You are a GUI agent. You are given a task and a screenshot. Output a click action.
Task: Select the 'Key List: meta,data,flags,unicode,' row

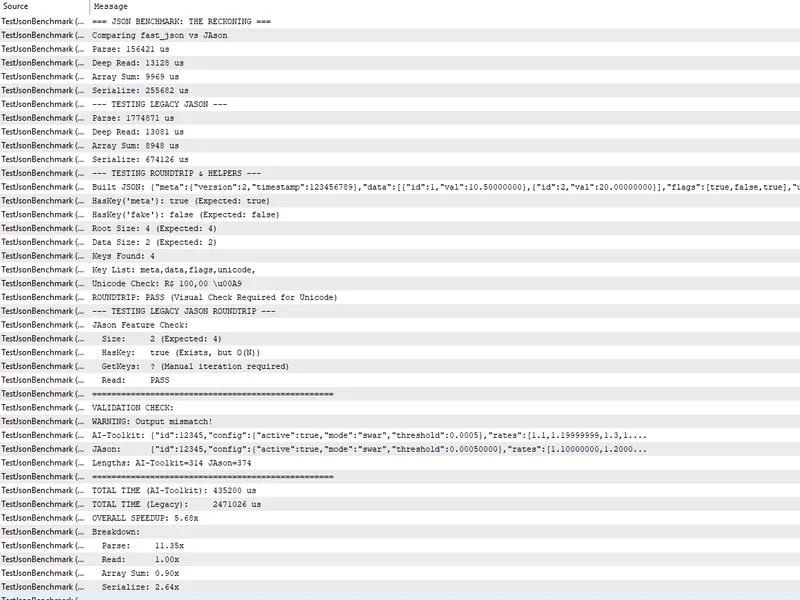[x=400, y=269]
